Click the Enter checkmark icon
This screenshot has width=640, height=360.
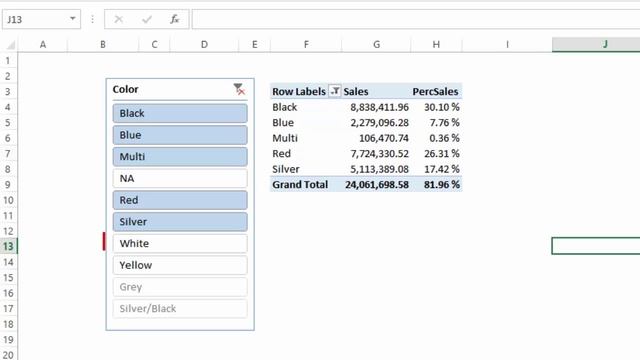pyautogui.click(x=147, y=19)
